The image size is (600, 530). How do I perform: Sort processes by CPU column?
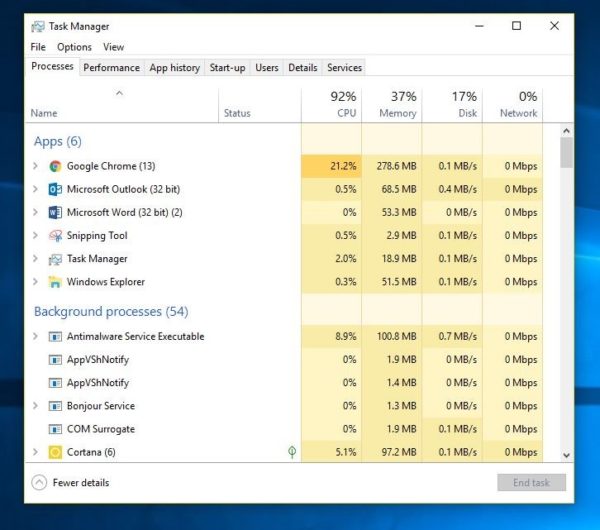331,105
